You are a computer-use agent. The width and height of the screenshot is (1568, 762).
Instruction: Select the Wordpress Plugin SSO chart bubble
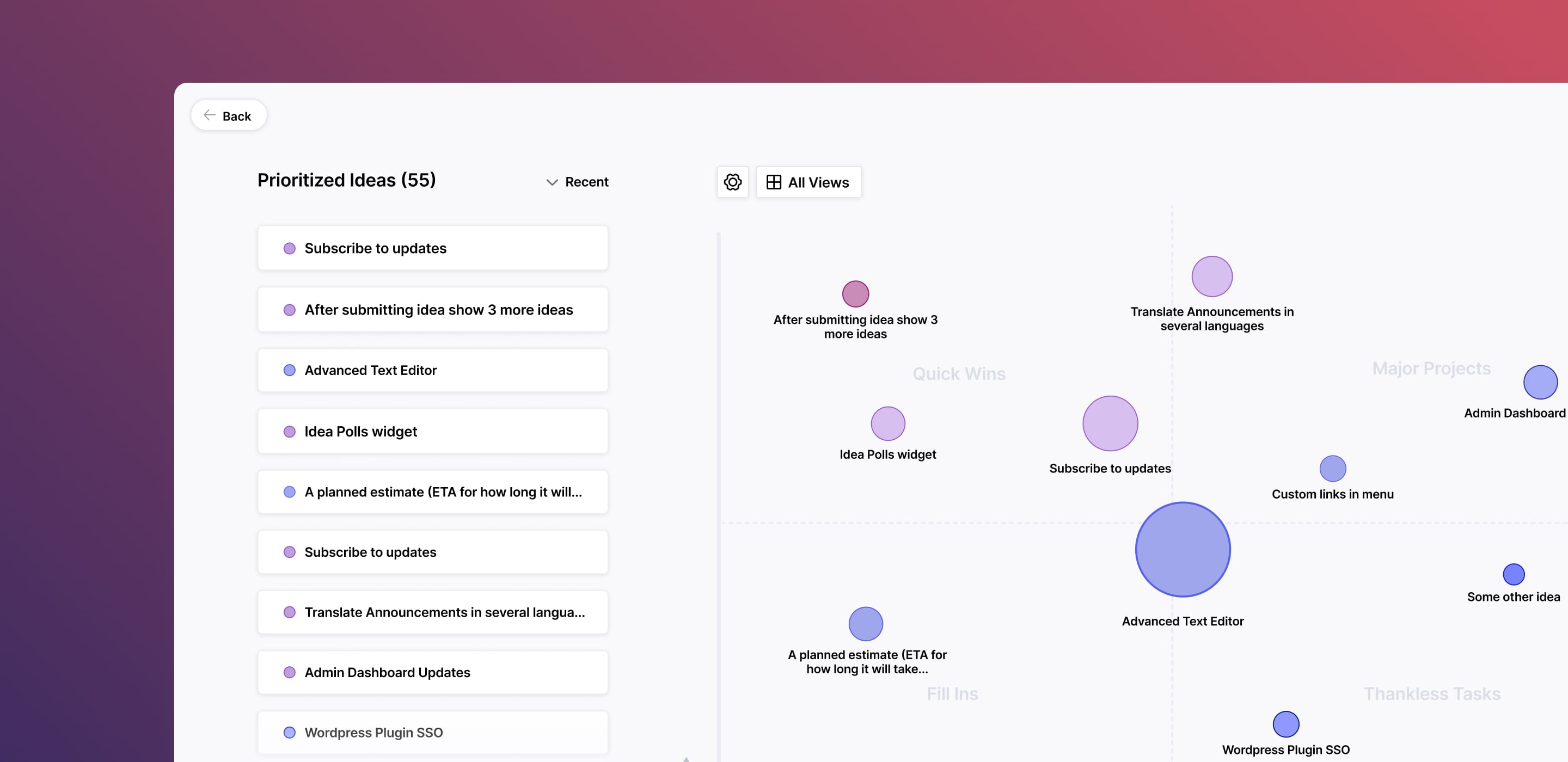(1285, 724)
